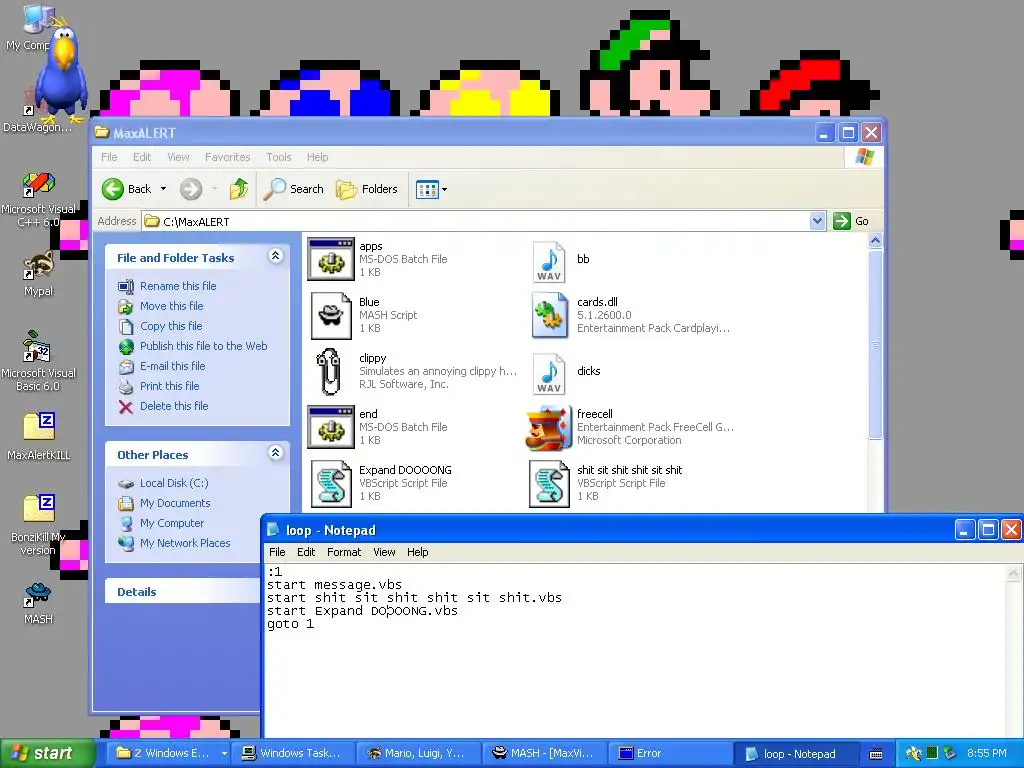Click the Explorer file list vertical scrollbar

[875, 346]
